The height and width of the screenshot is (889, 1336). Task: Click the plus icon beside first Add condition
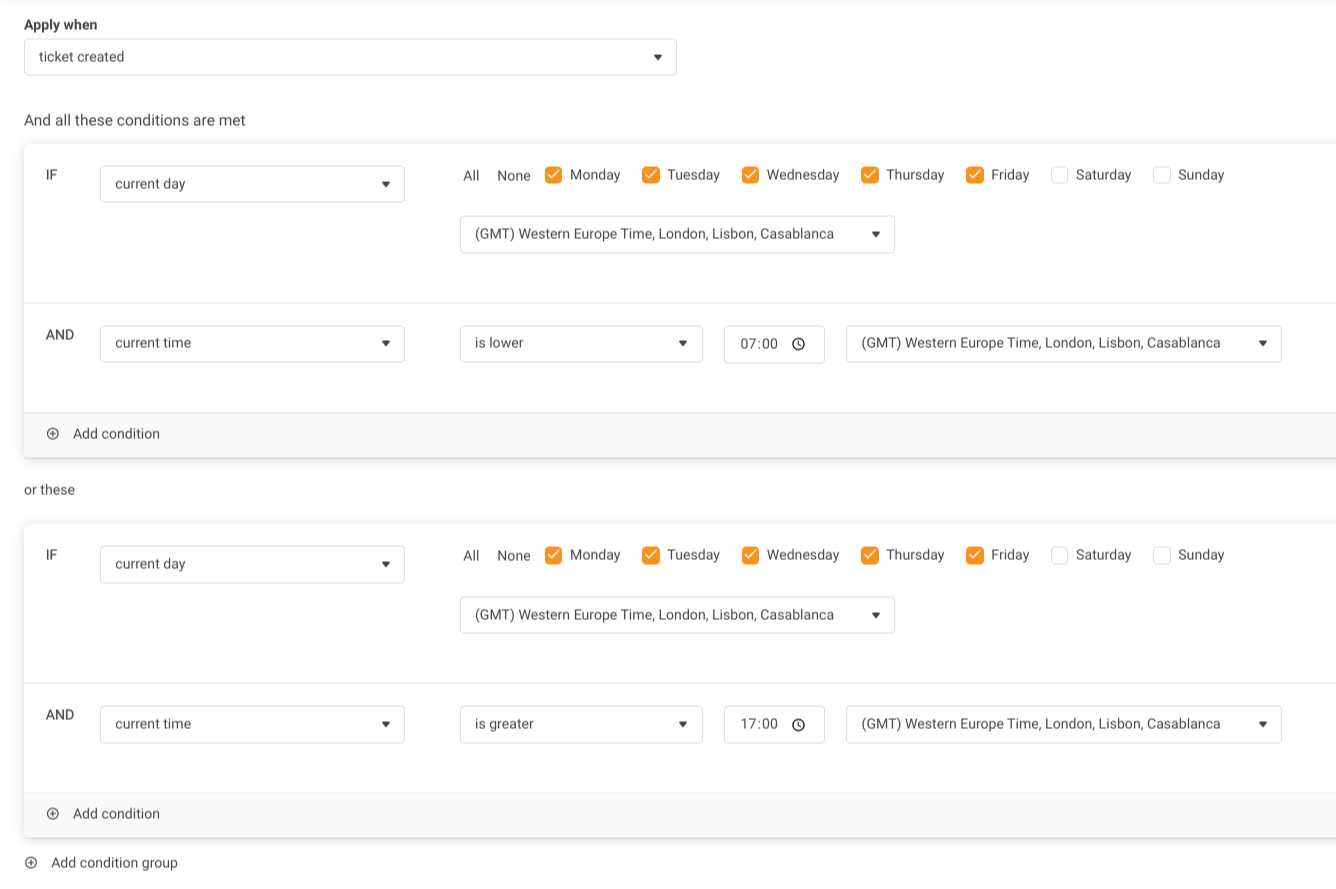tap(53, 434)
